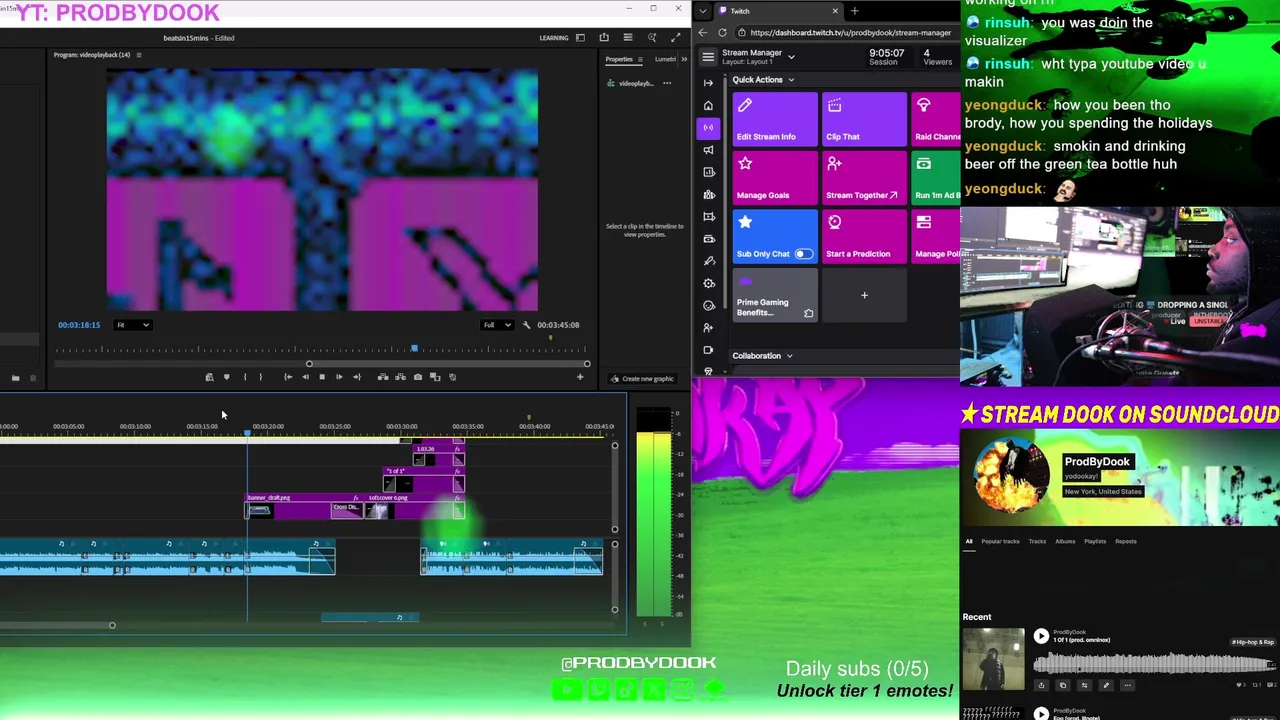Click the Twitch dashboard URL address bar
The height and width of the screenshot is (720, 1280).
click(850, 32)
